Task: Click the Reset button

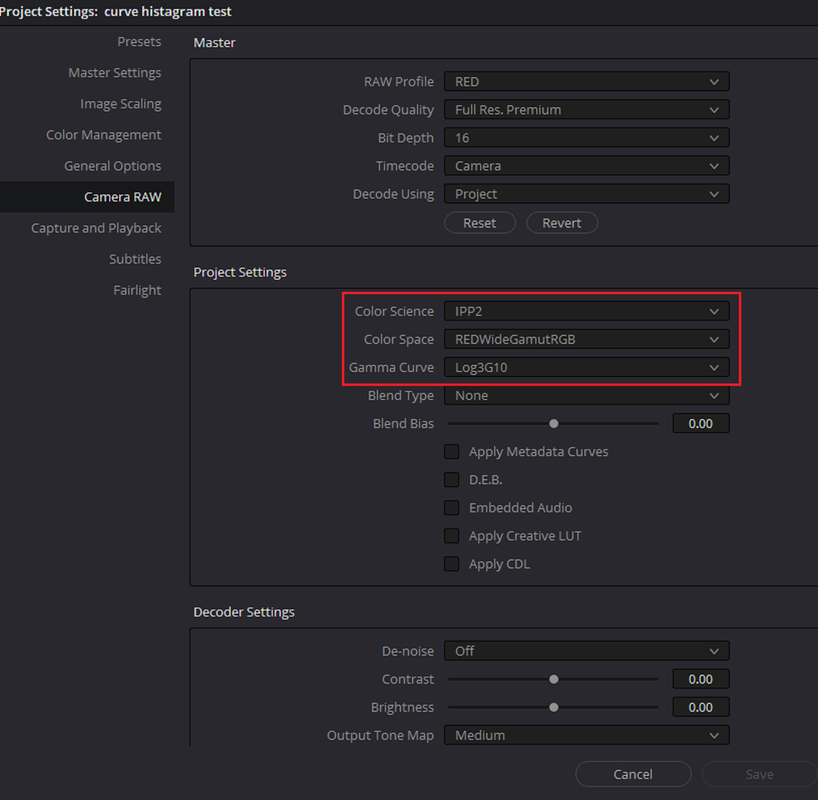Action: [480, 223]
